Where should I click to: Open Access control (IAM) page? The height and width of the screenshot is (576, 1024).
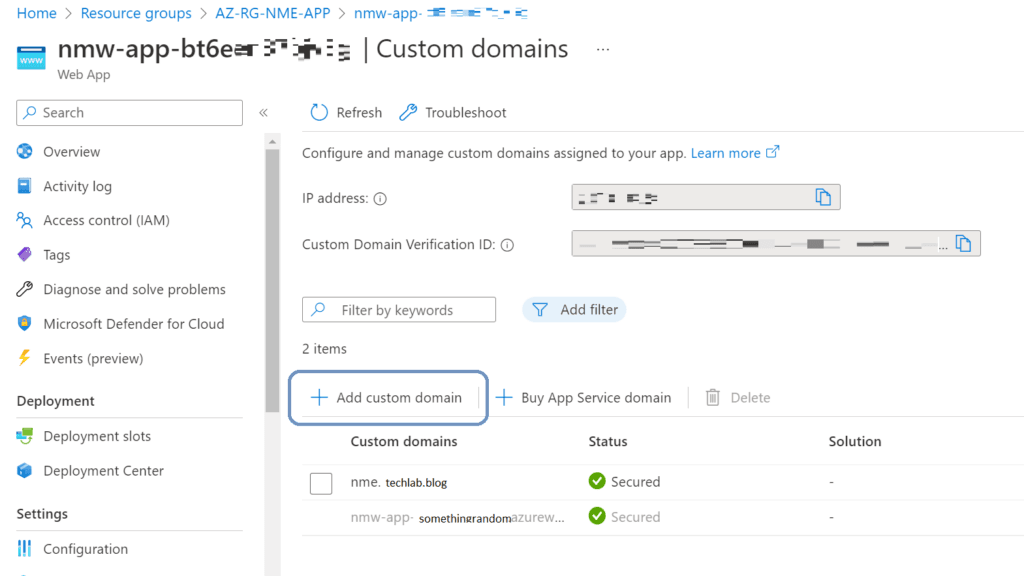[106, 220]
